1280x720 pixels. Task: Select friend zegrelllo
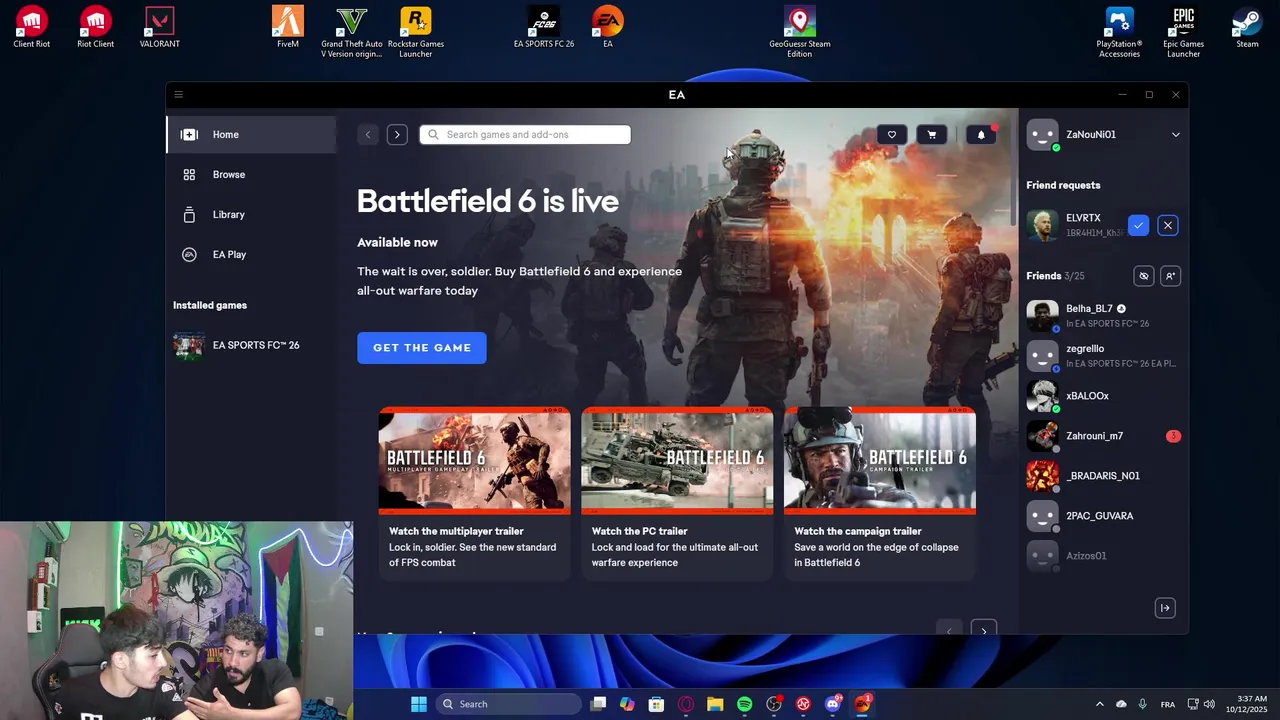point(1104,356)
